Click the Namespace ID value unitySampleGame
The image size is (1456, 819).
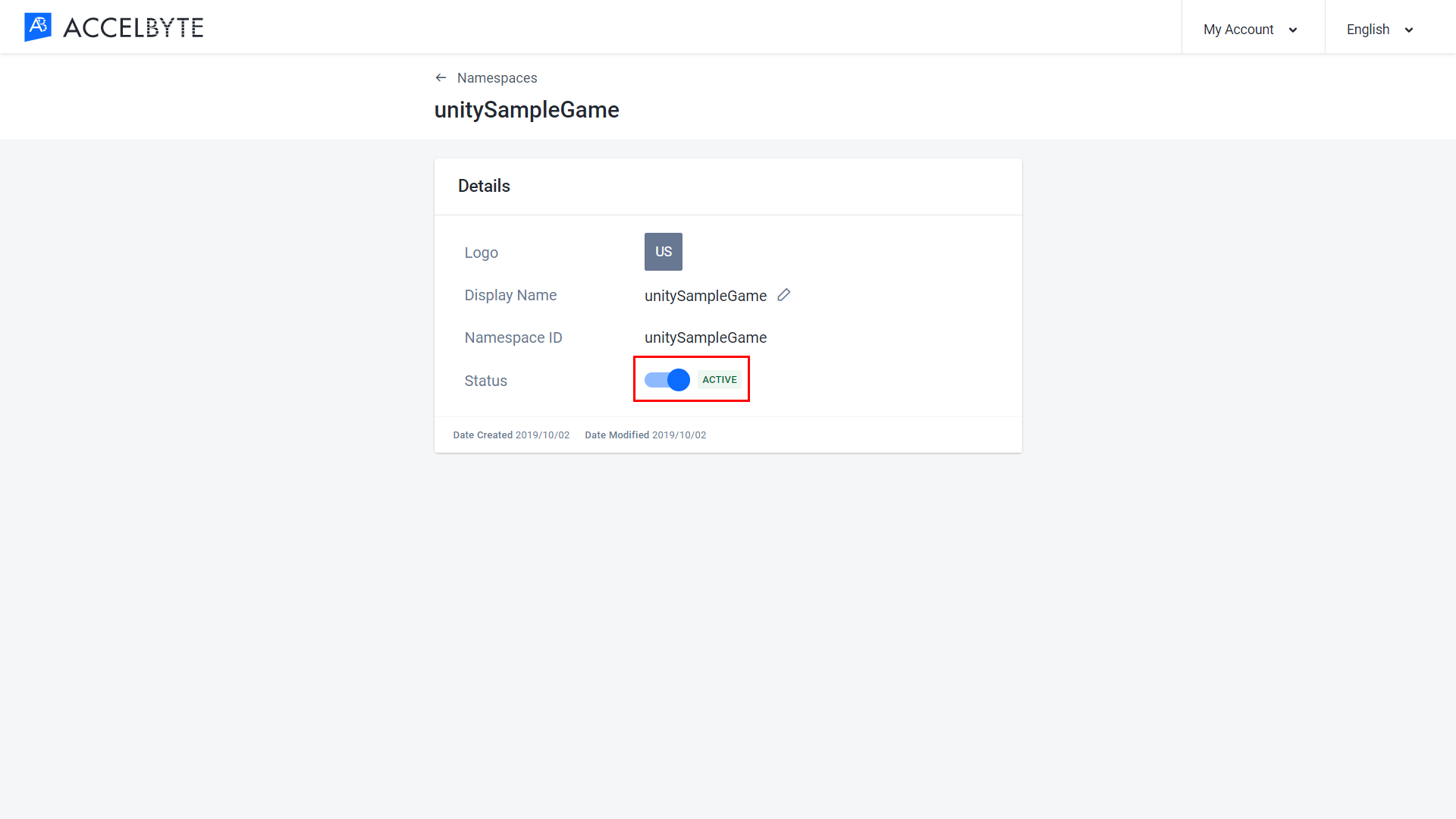click(x=705, y=338)
